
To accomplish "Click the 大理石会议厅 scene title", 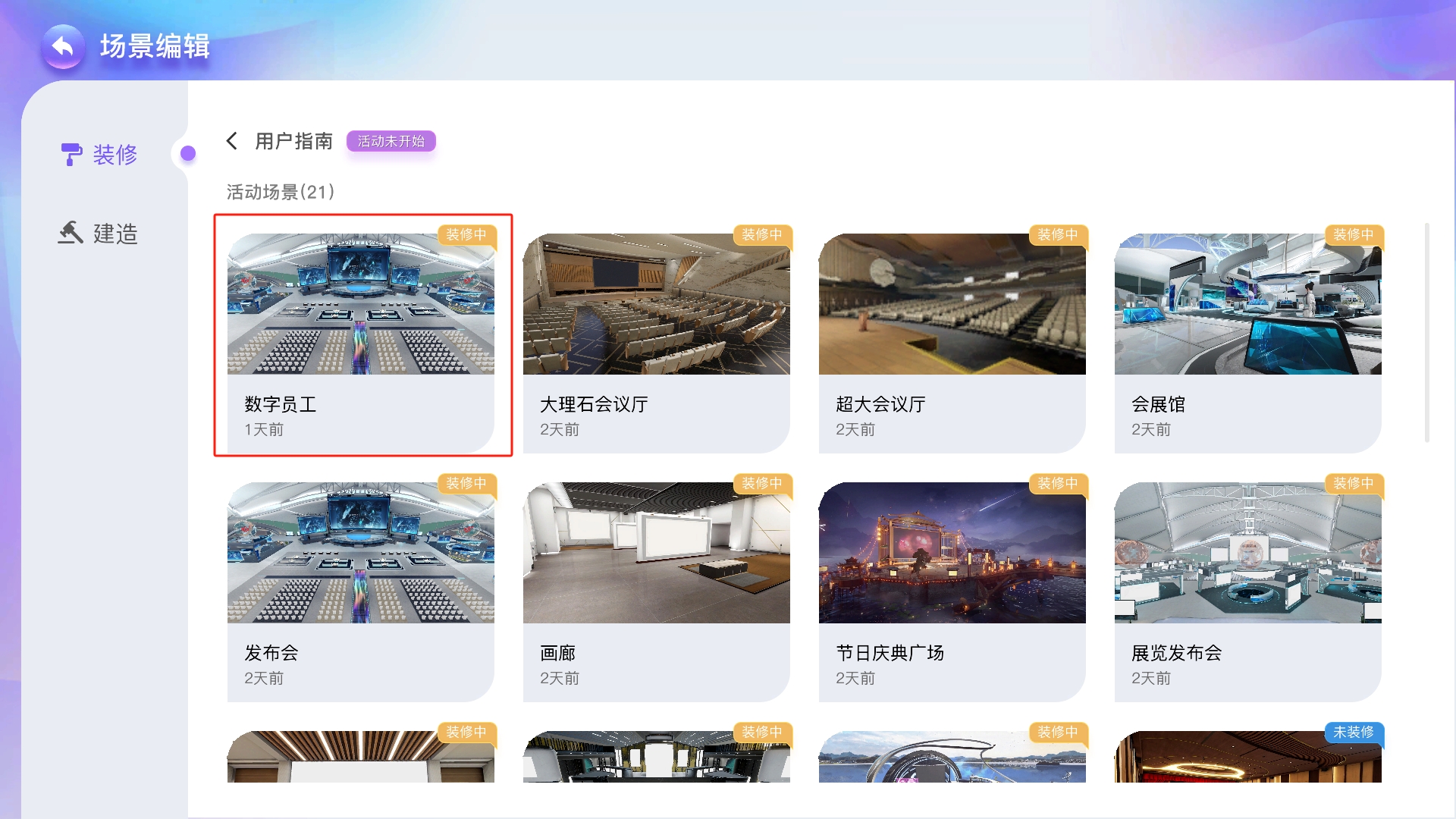I will click(x=594, y=404).
